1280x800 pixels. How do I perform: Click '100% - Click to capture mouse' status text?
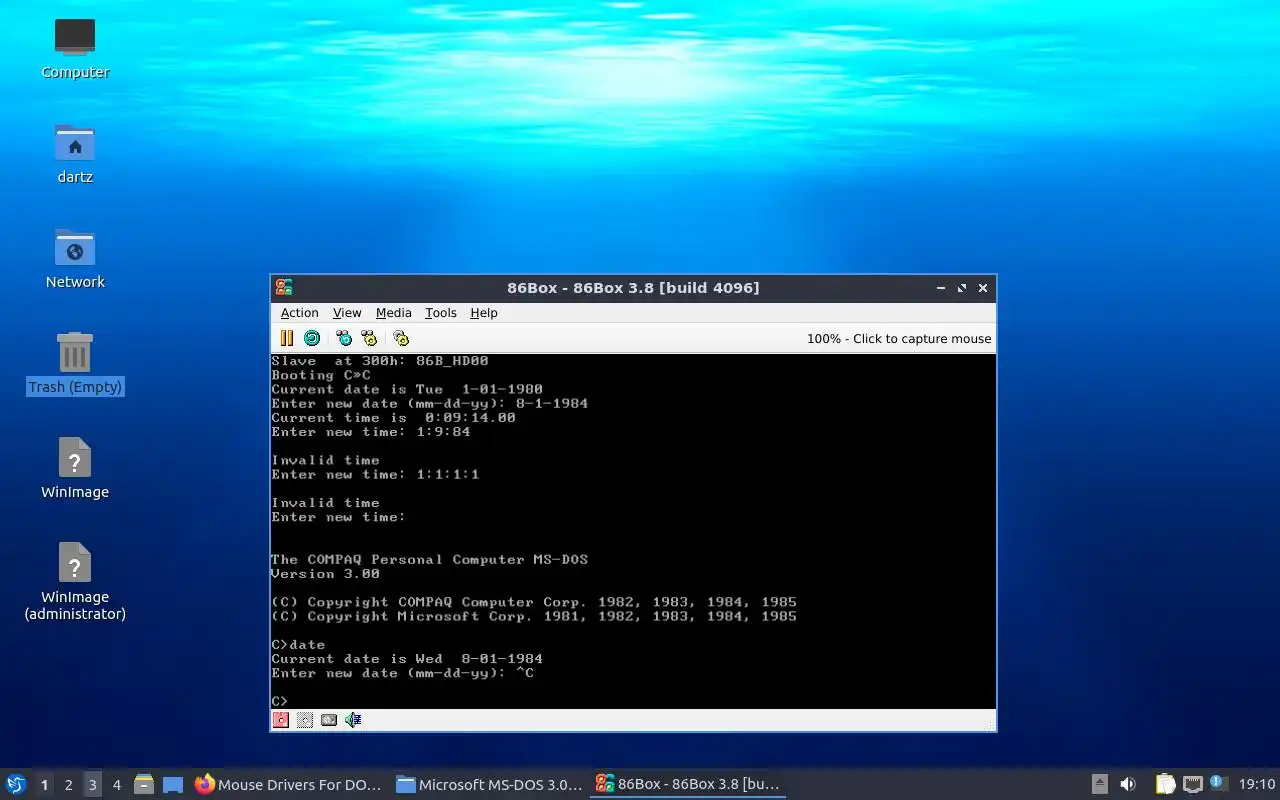click(899, 339)
